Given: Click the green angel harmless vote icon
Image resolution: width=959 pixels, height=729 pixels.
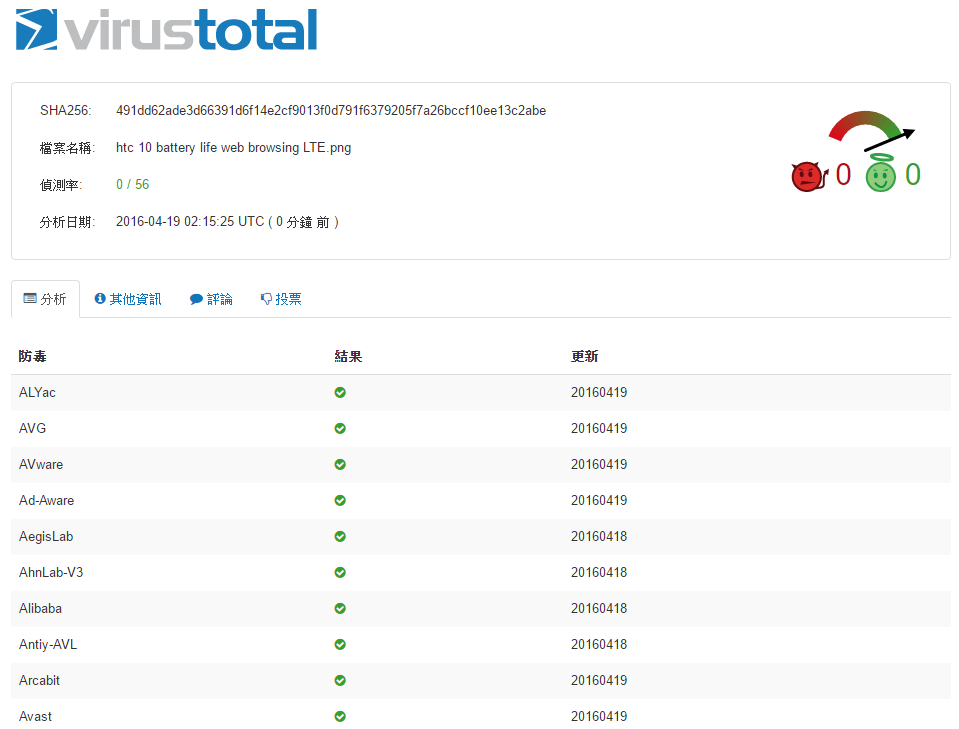Looking at the screenshot, I should click(880, 176).
